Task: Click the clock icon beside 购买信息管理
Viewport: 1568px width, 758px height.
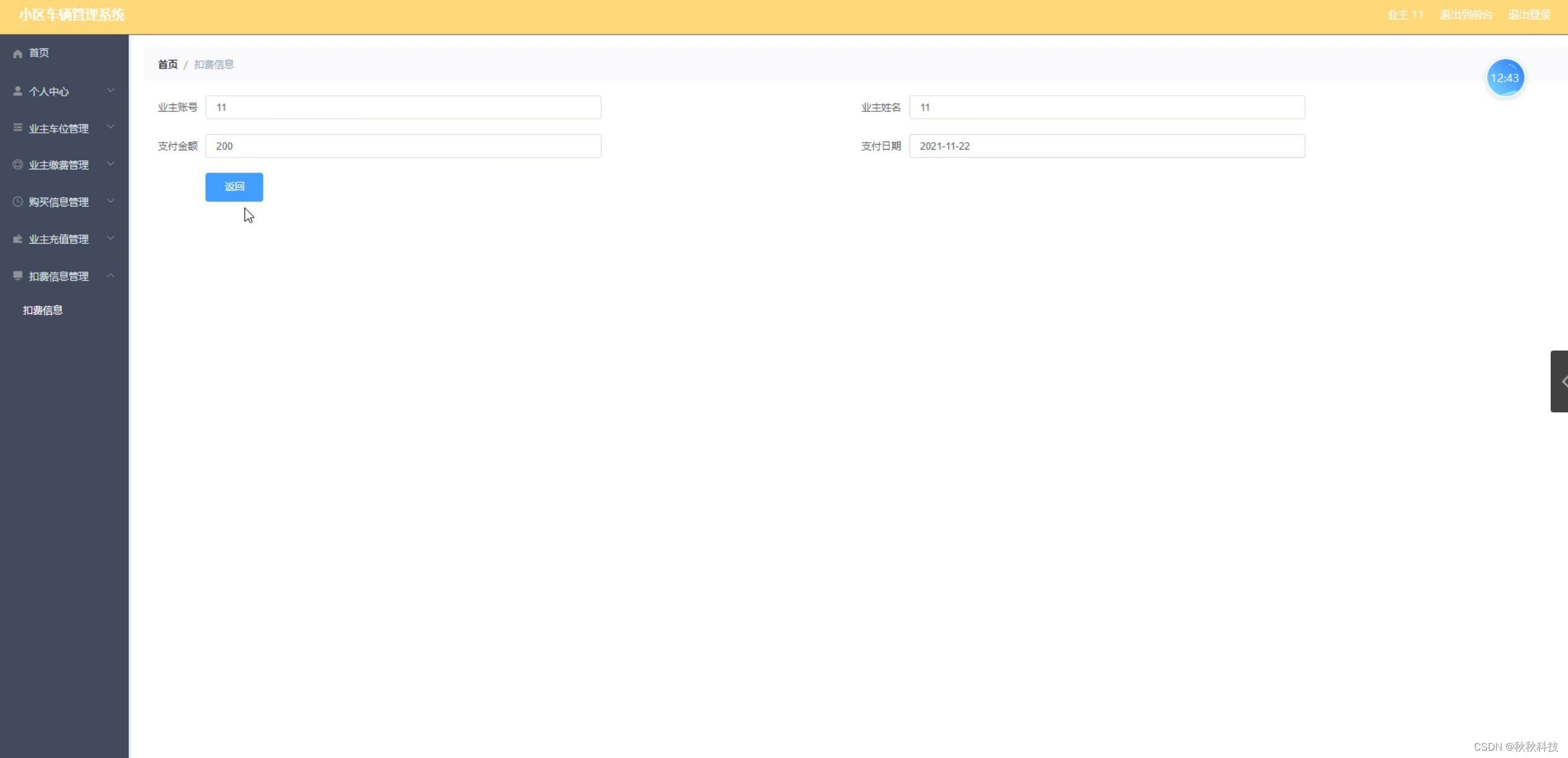Action: click(18, 202)
